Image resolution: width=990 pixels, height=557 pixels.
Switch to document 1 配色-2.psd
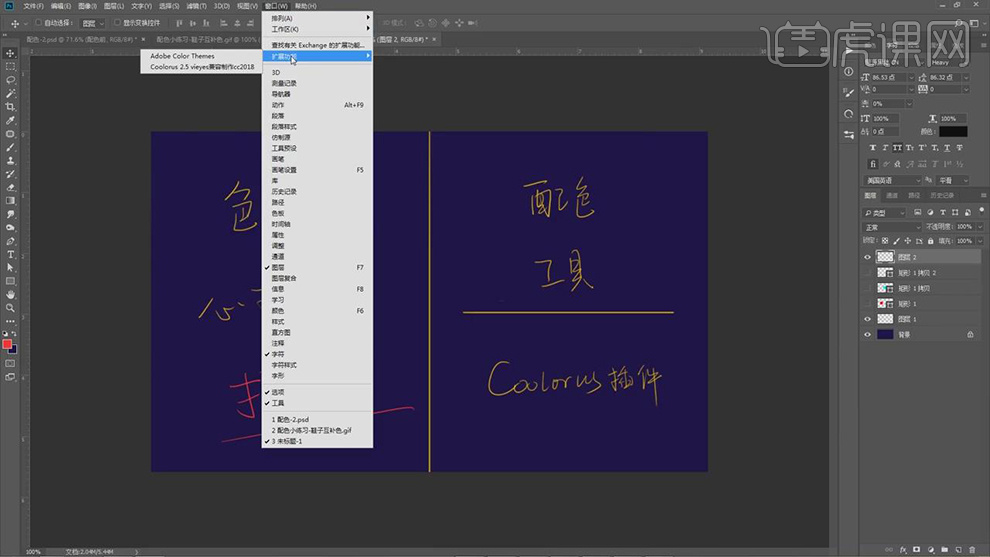tap(292, 419)
